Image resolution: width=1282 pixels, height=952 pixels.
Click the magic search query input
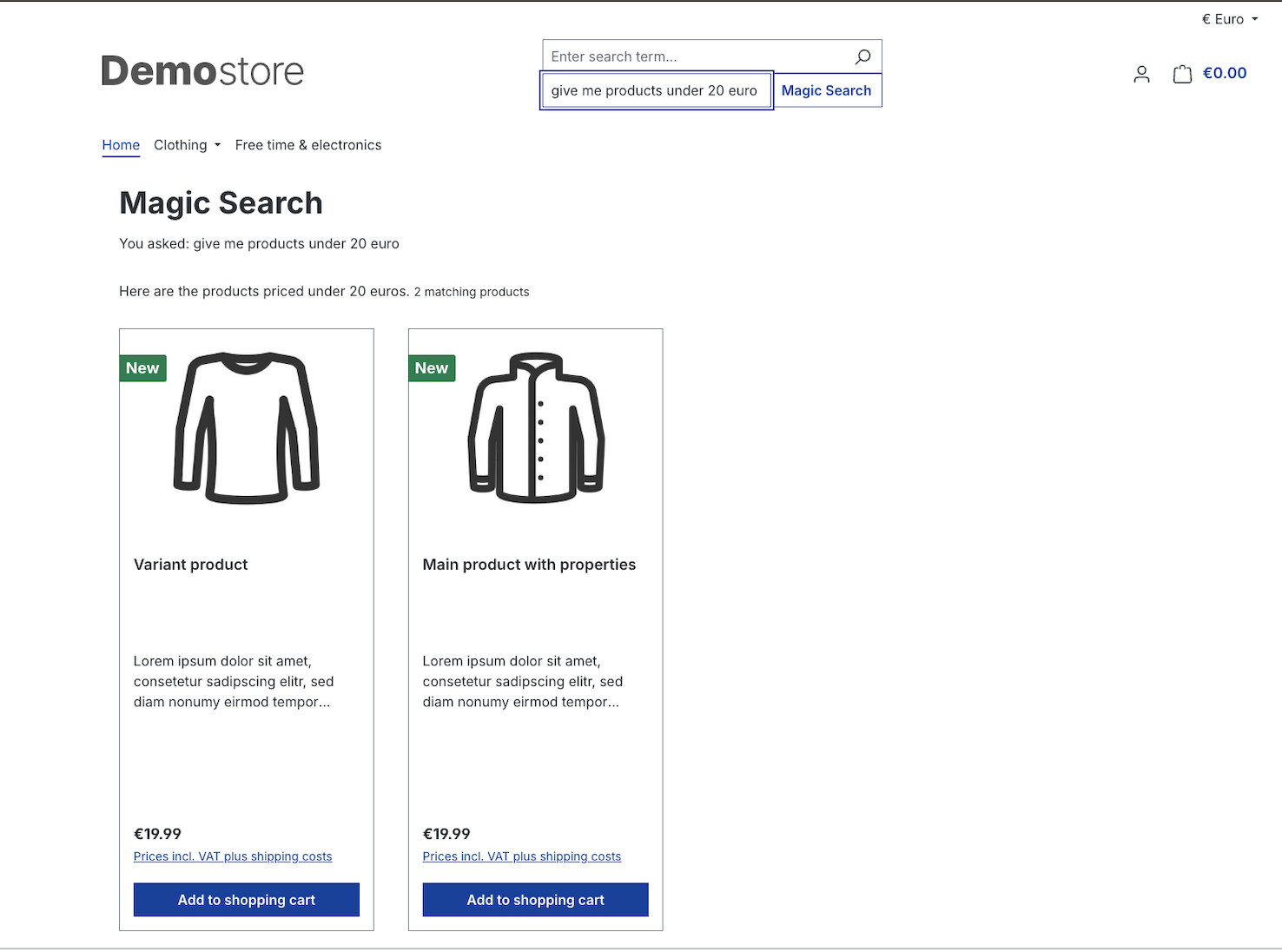pos(656,90)
